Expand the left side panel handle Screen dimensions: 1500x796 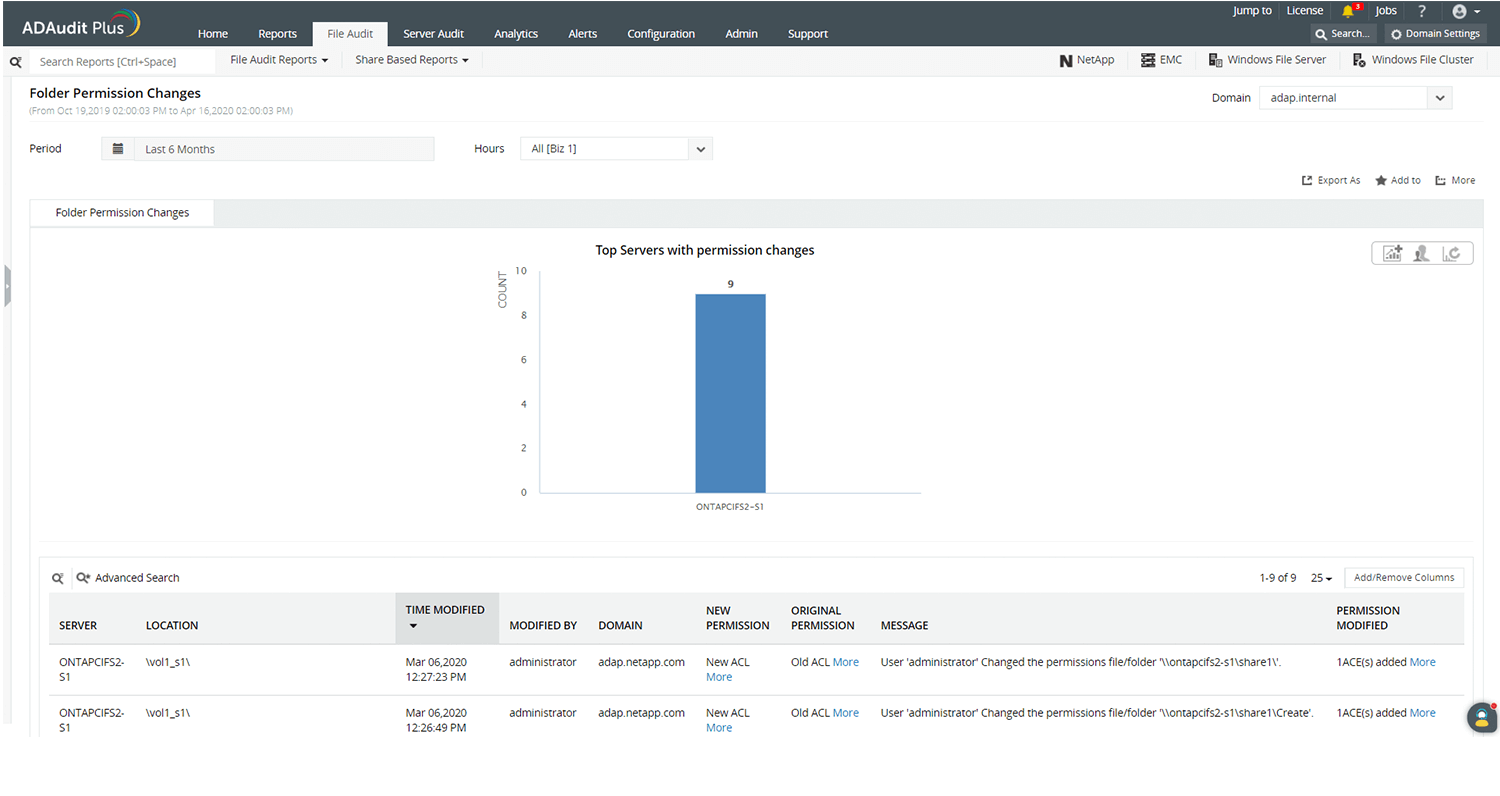pos(6,286)
